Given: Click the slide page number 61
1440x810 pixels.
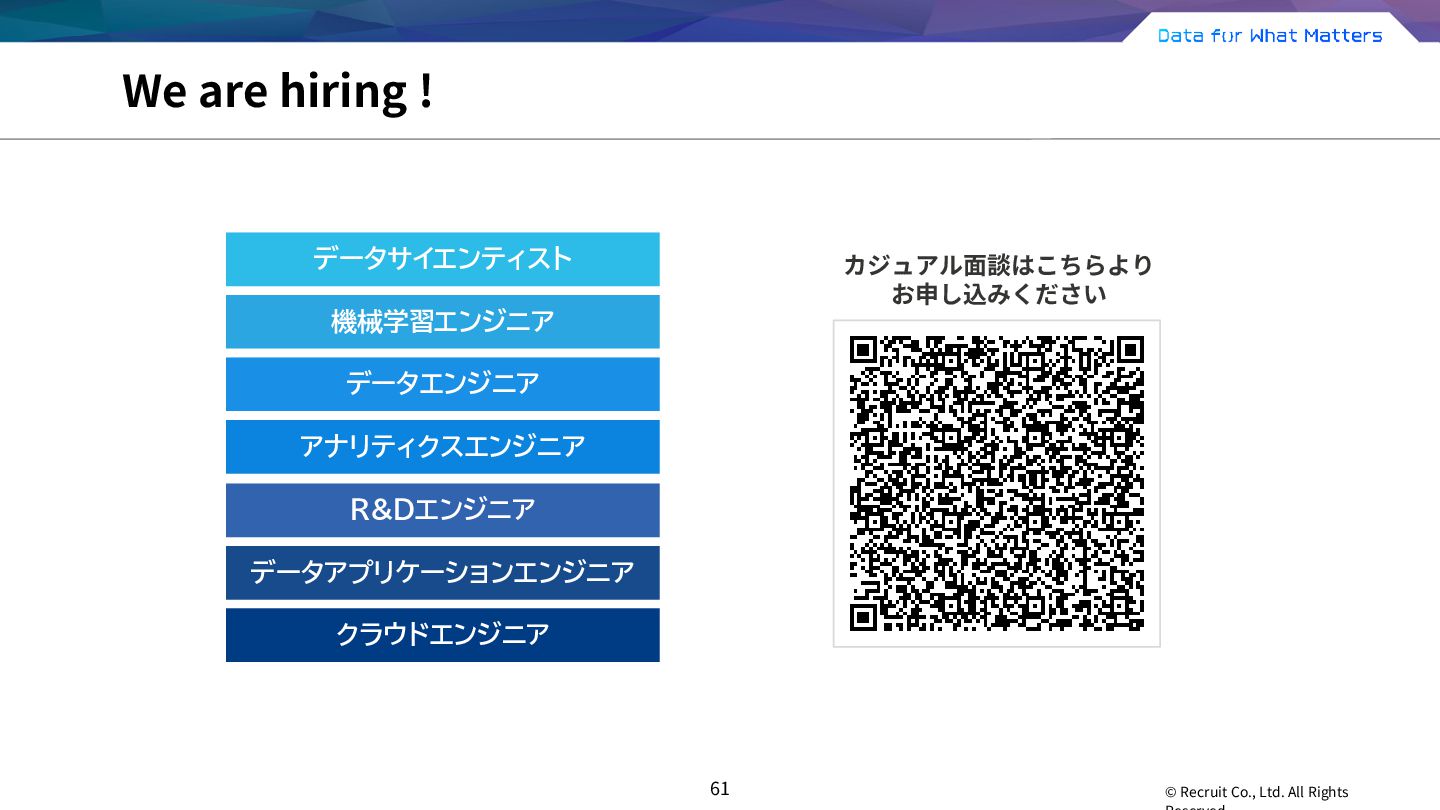Looking at the screenshot, I should click(720, 788).
